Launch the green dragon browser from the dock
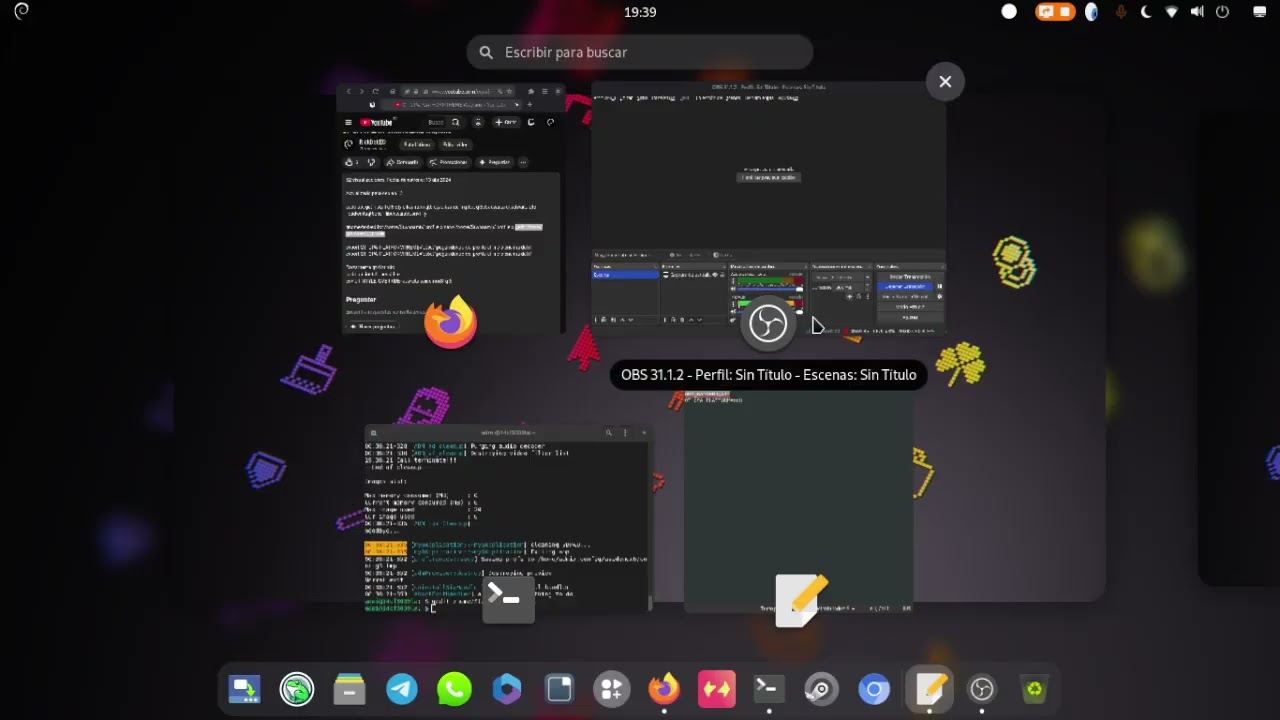Screen dimensions: 1280x720 coord(297,689)
